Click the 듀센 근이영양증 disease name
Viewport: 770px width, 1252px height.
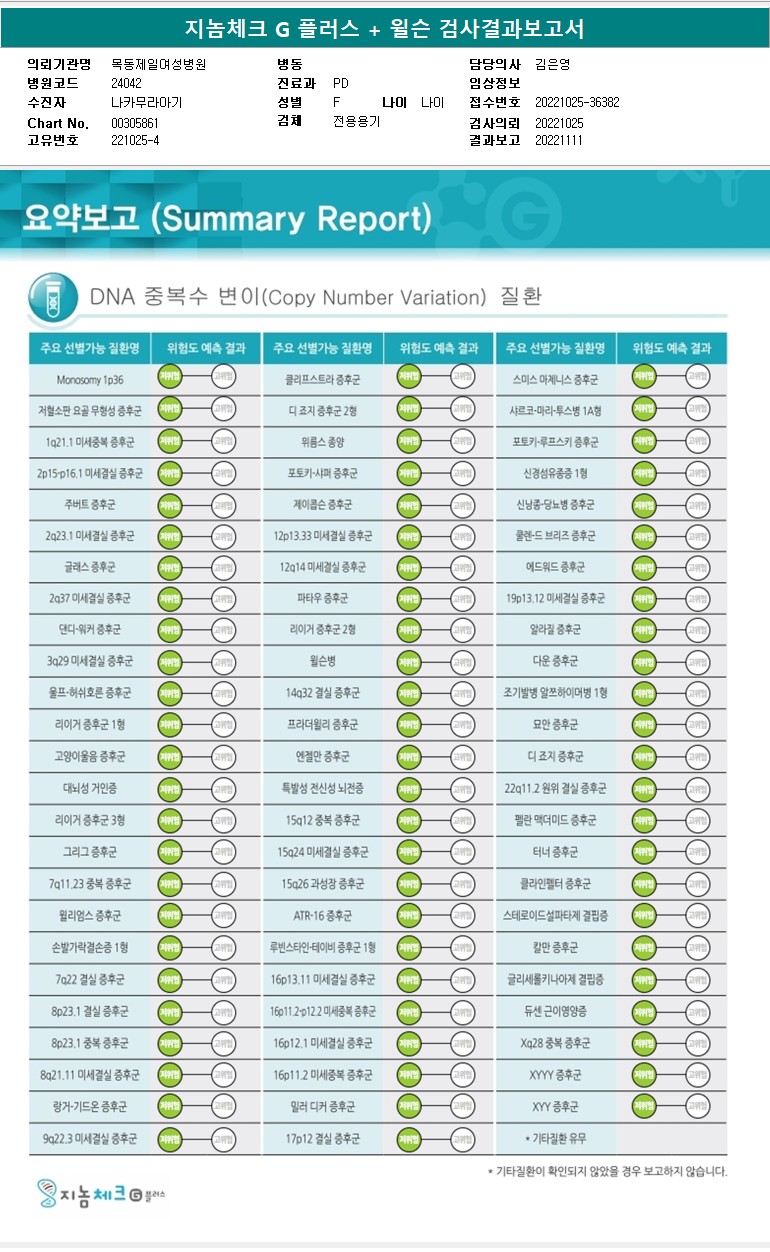click(556, 1011)
